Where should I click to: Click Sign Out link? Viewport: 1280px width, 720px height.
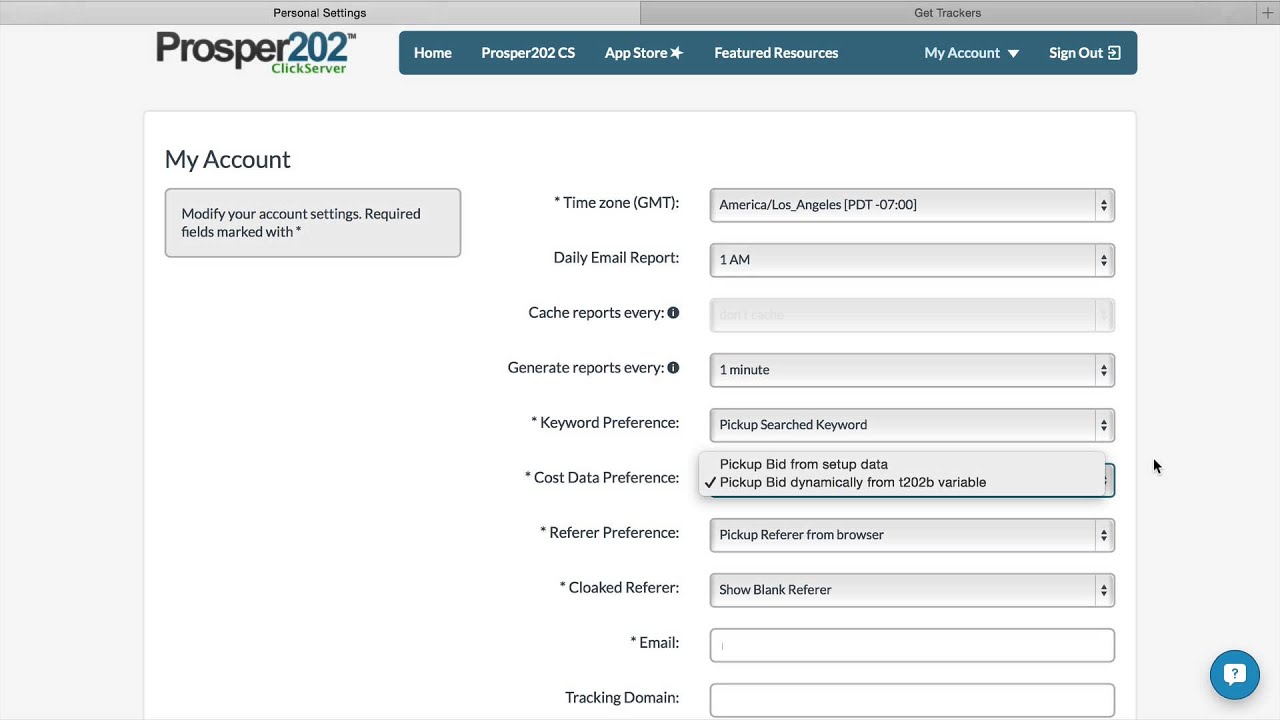1085,53
